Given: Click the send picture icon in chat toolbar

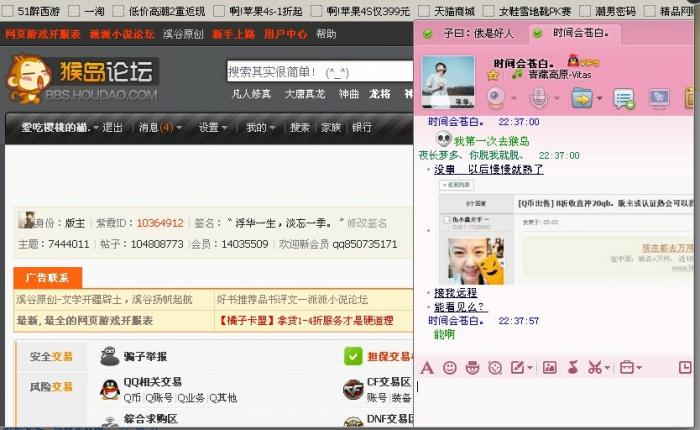Looking at the screenshot, I should pyautogui.click(x=550, y=368).
